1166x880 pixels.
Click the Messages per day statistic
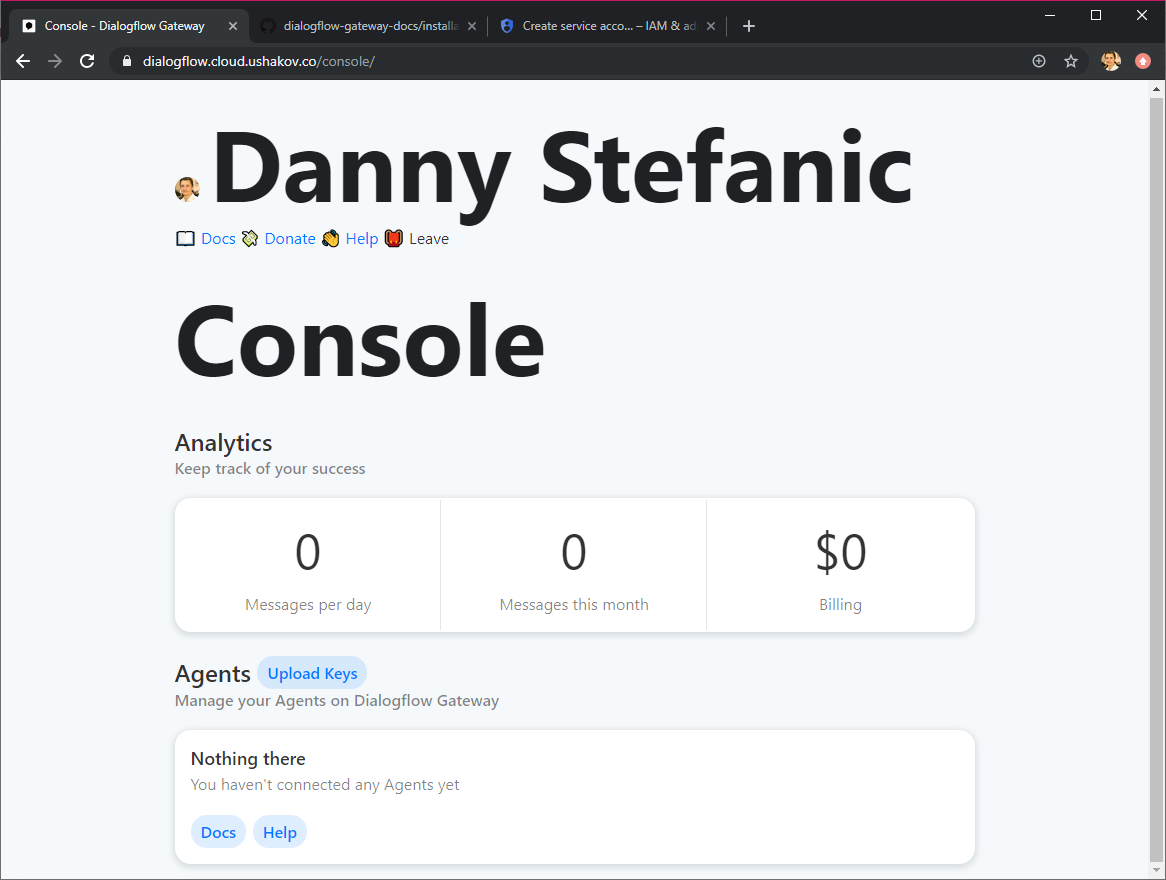(308, 565)
